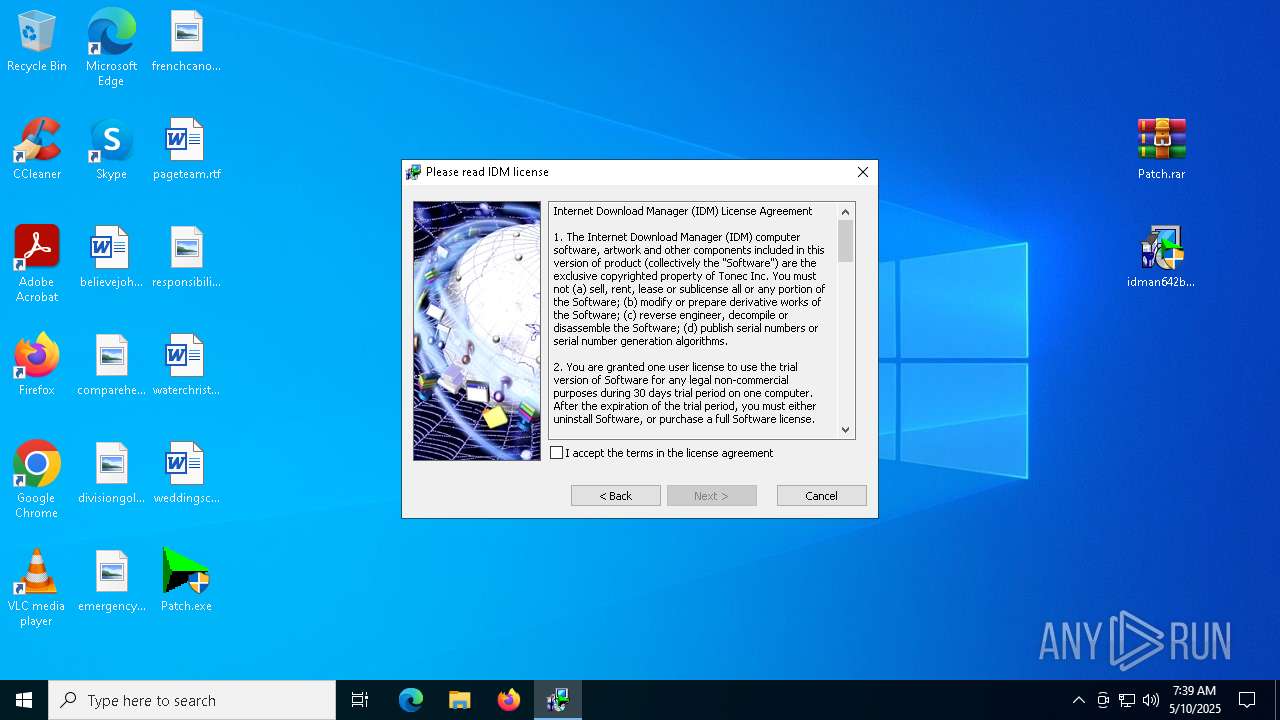Accept the license agreement checkbox
This screenshot has height=720, width=1280.
557,453
